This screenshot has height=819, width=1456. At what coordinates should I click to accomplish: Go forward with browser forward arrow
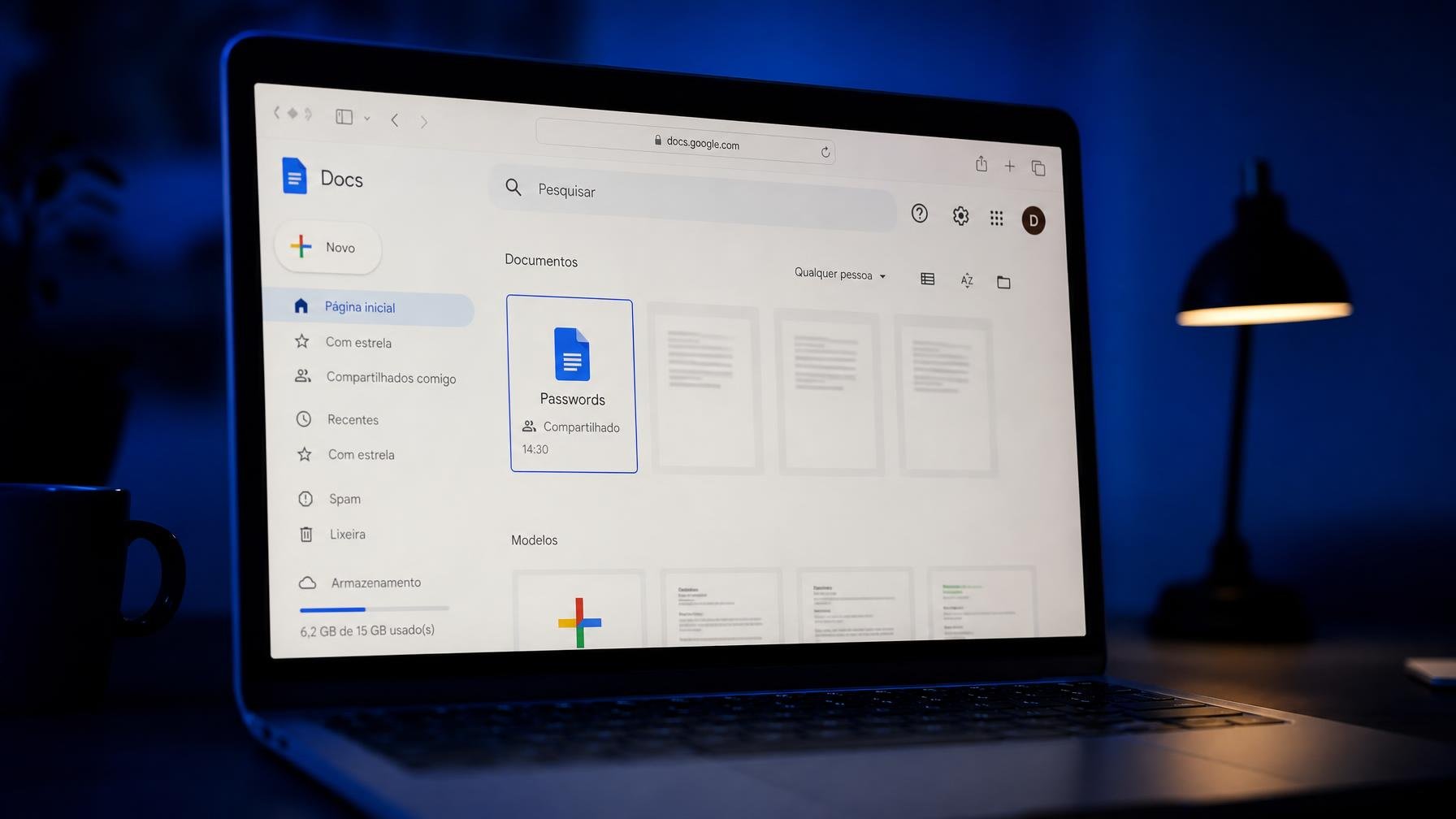coord(423,122)
